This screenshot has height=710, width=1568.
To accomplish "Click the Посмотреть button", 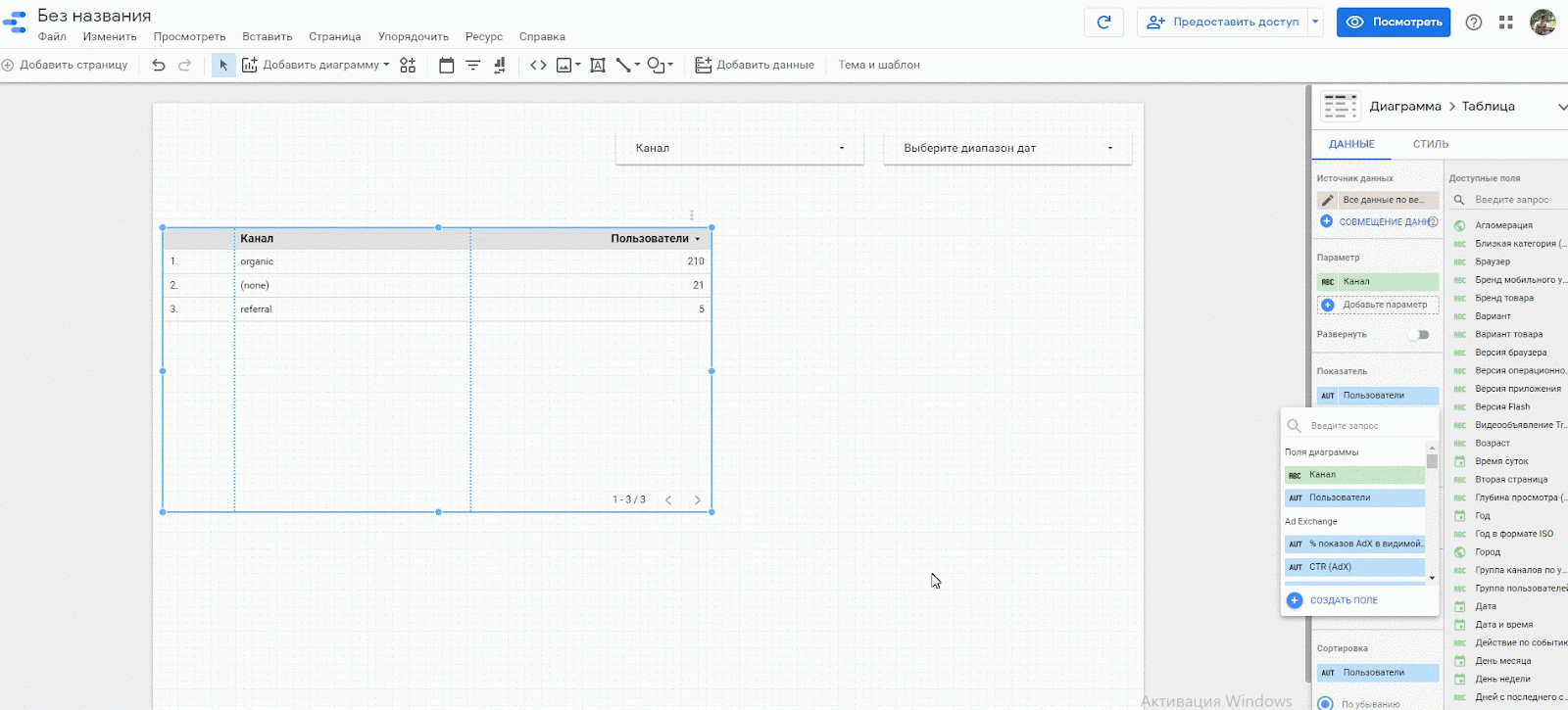I will pyautogui.click(x=1393, y=22).
